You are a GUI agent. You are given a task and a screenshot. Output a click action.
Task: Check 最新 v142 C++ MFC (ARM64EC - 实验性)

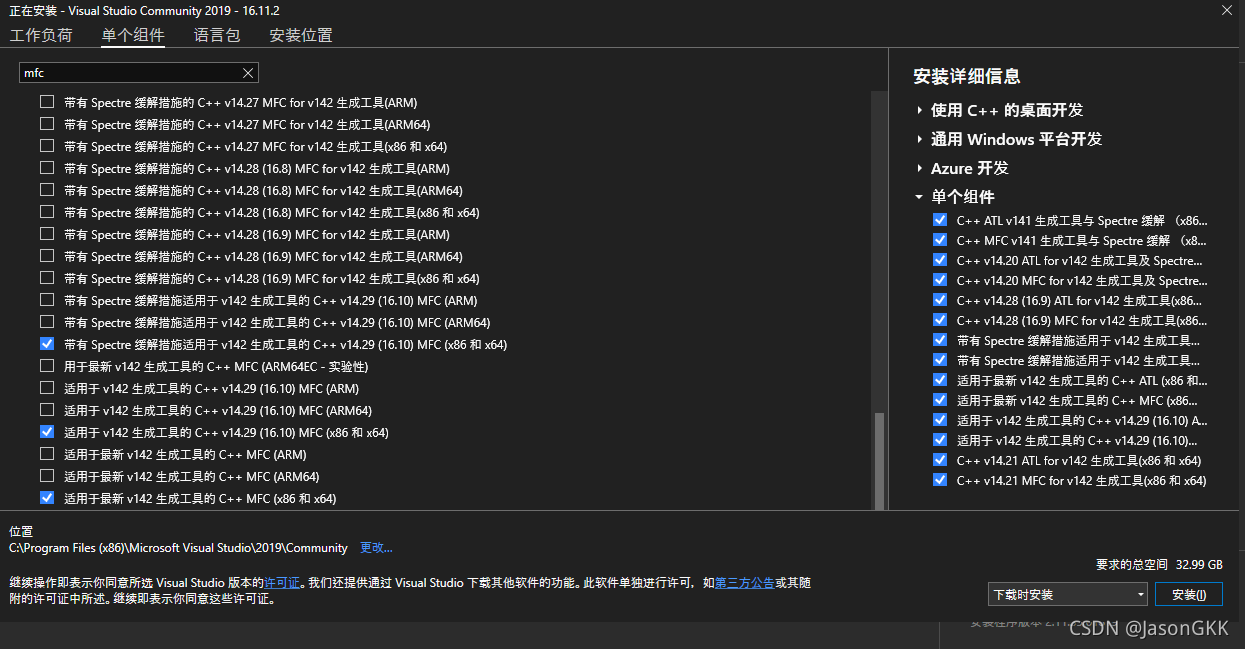click(x=47, y=366)
